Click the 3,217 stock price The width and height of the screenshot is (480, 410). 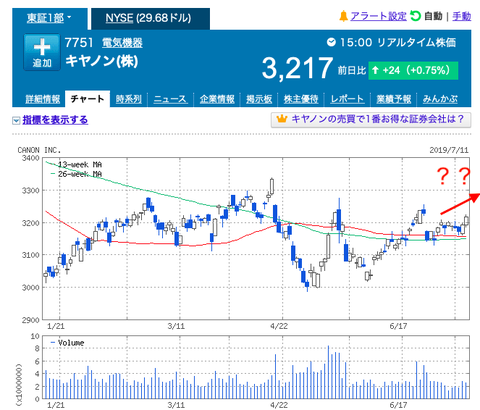(x=297, y=68)
